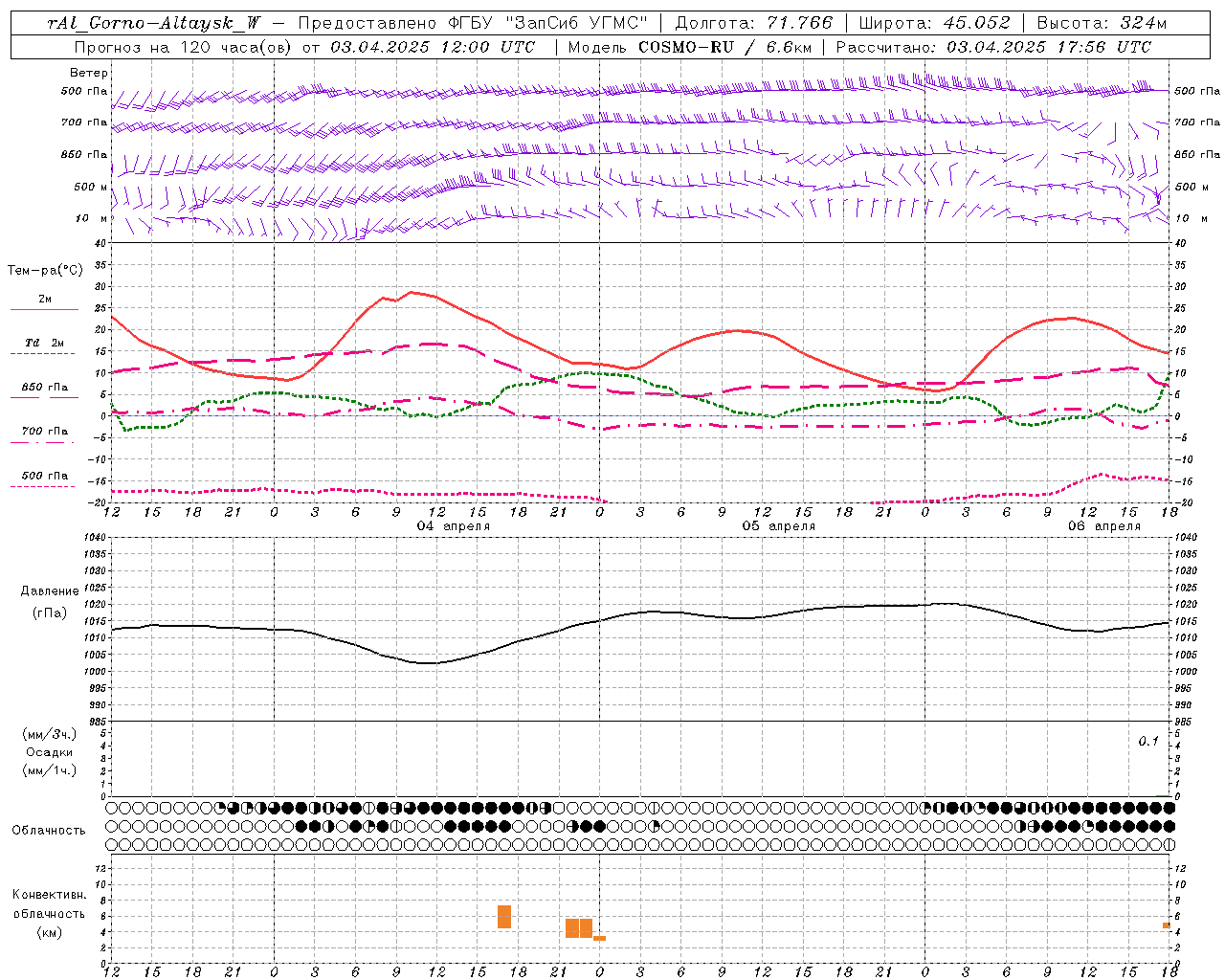Viewport: 1225px width, 980px height.
Task: Click the 04 апреля date label
Action: (x=454, y=526)
